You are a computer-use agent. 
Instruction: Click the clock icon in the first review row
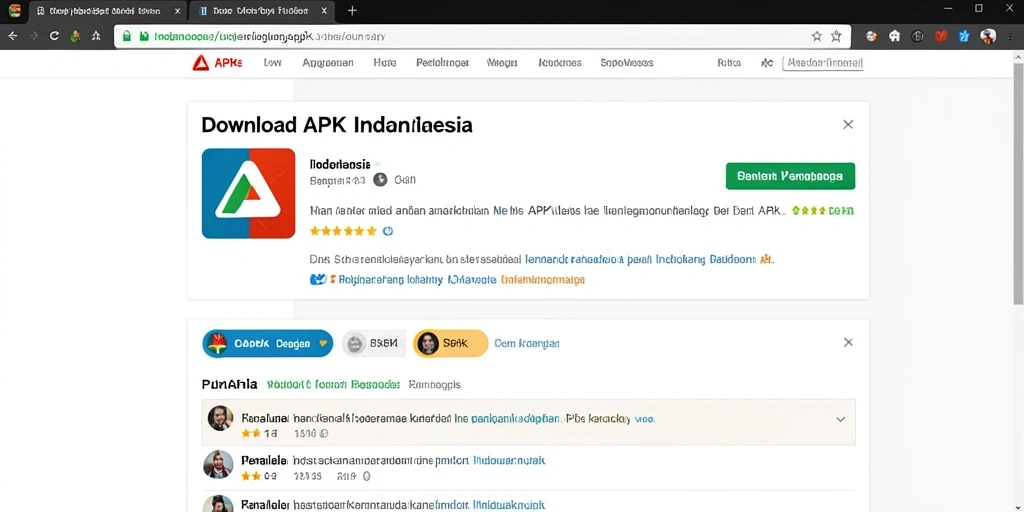click(x=324, y=433)
